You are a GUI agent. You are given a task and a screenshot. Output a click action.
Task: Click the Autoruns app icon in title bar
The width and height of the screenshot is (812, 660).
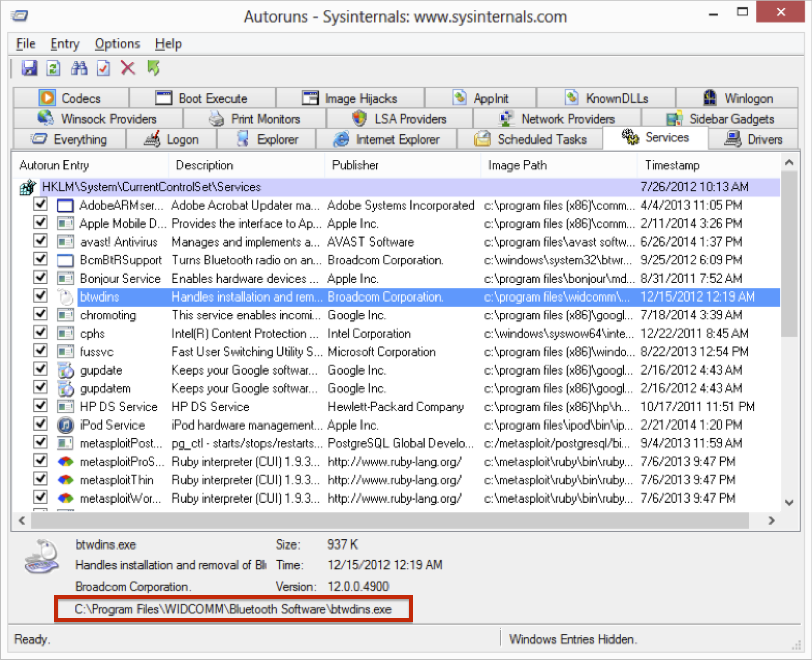click(x=20, y=16)
